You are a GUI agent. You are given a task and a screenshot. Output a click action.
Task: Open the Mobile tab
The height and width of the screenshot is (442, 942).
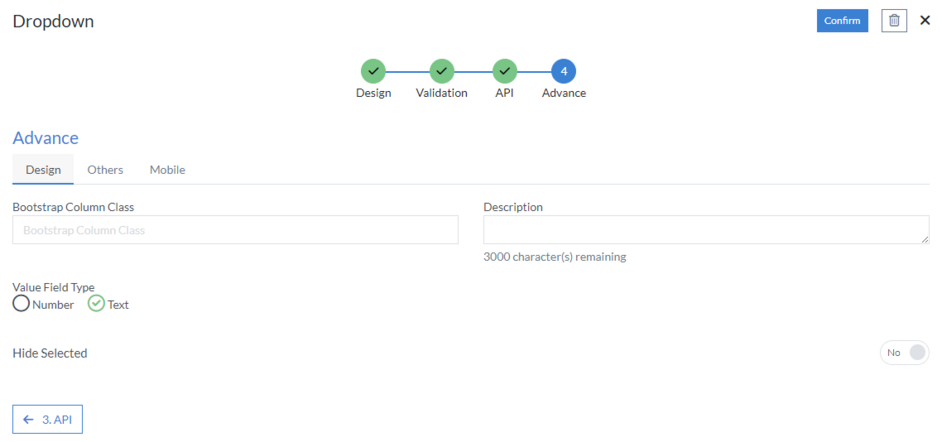click(167, 170)
